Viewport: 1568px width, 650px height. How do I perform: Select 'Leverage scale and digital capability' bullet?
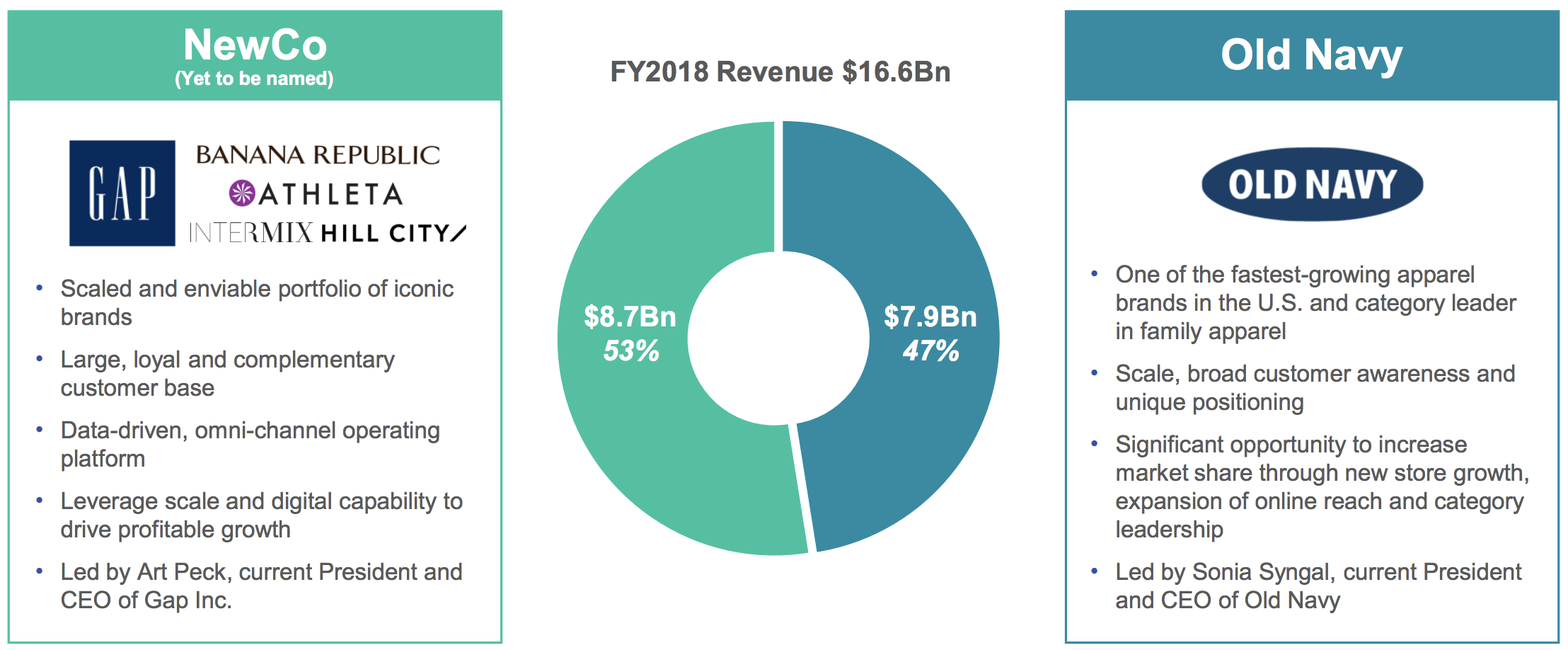click(x=261, y=515)
